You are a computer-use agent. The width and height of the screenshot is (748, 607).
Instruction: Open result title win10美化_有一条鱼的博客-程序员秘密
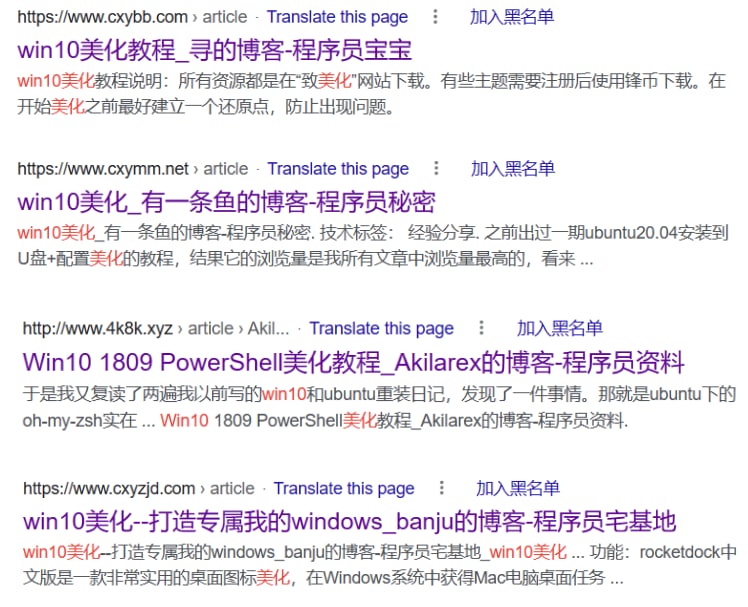226,202
